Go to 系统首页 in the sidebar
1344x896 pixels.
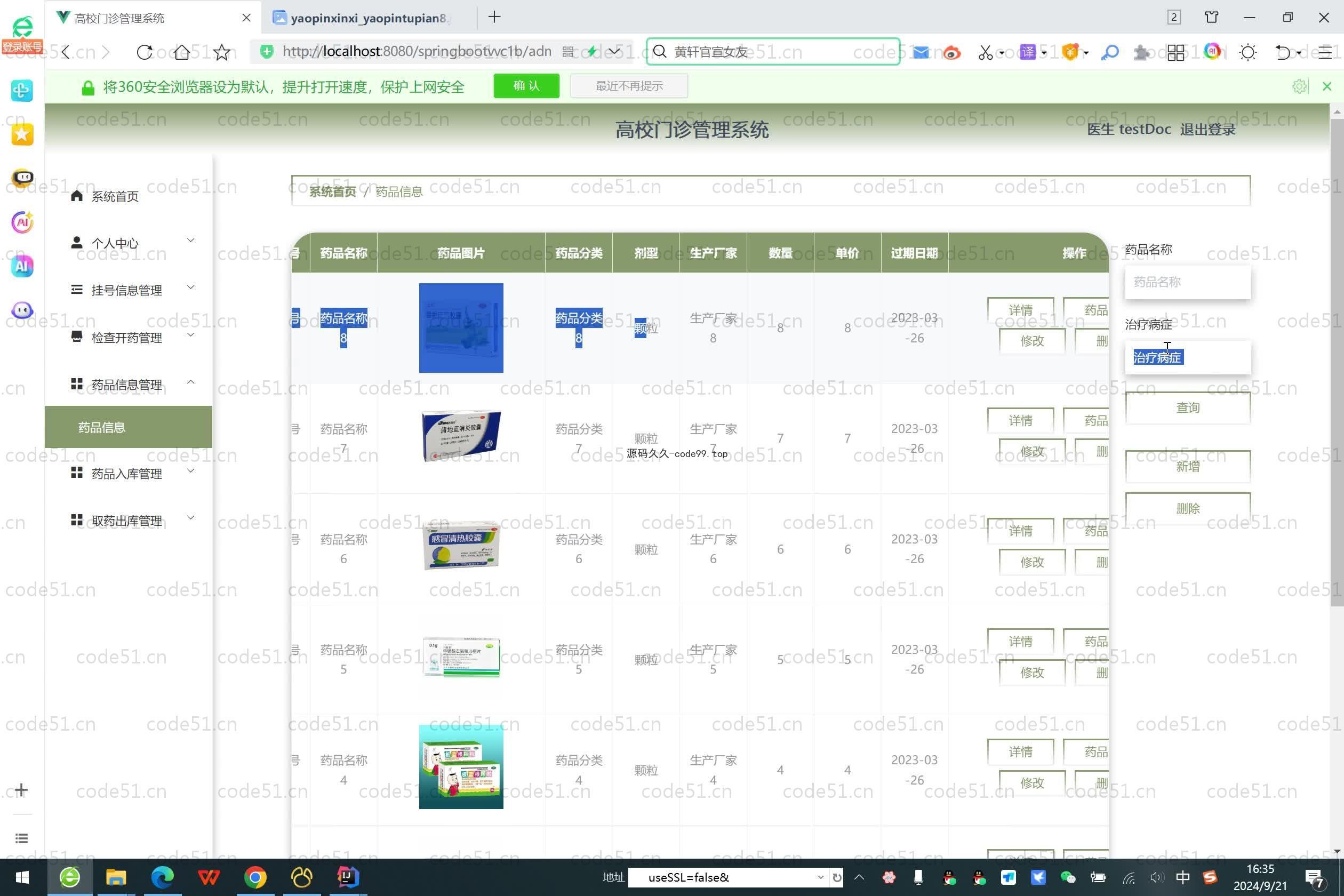(x=114, y=197)
